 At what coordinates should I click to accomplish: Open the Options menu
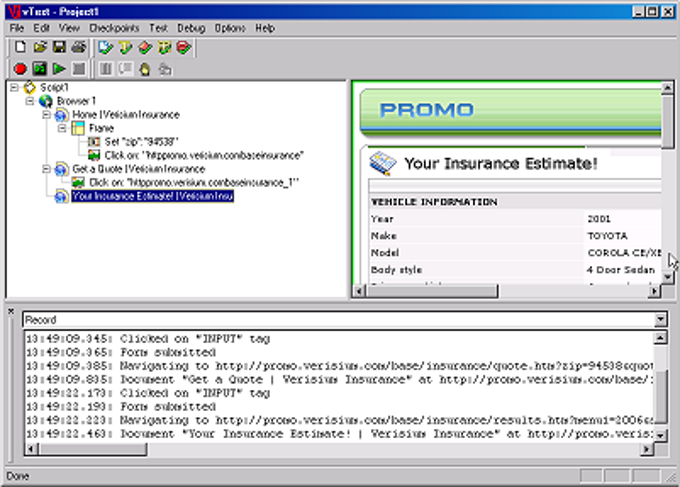pos(230,28)
